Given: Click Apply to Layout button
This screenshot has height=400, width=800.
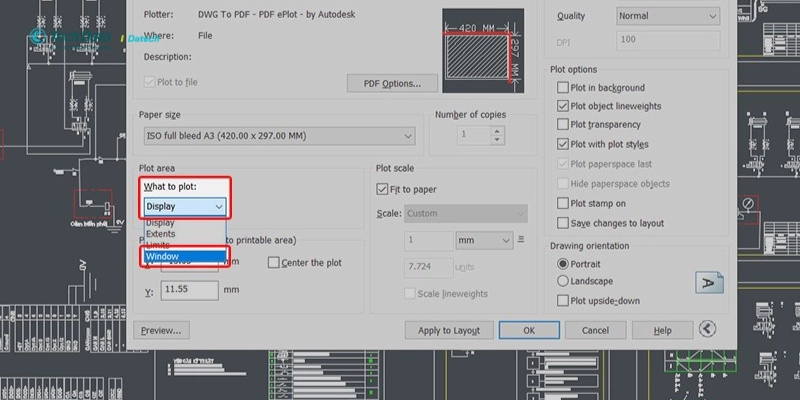Looking at the screenshot, I should tap(449, 331).
